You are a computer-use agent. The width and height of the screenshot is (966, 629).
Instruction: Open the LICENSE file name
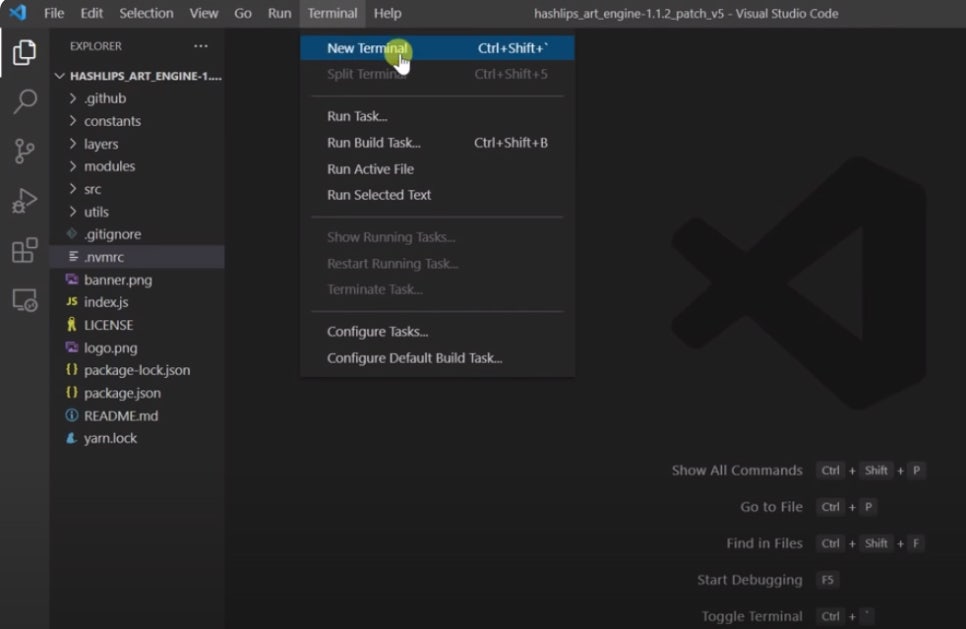108,325
